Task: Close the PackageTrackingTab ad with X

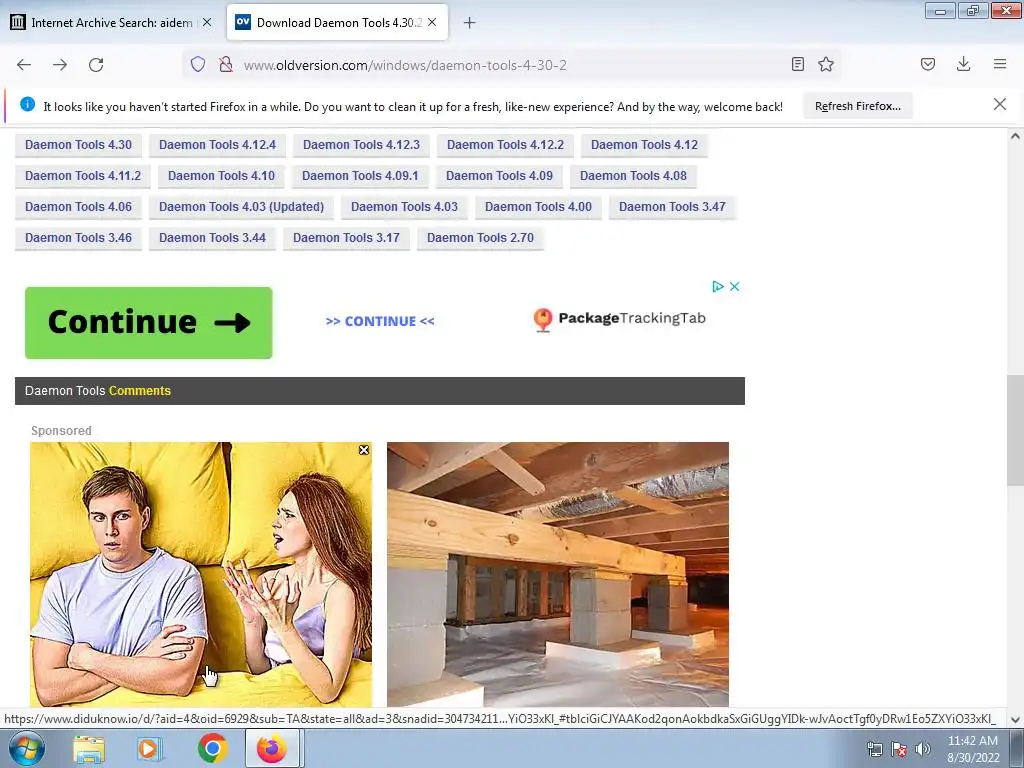Action: coord(735,286)
